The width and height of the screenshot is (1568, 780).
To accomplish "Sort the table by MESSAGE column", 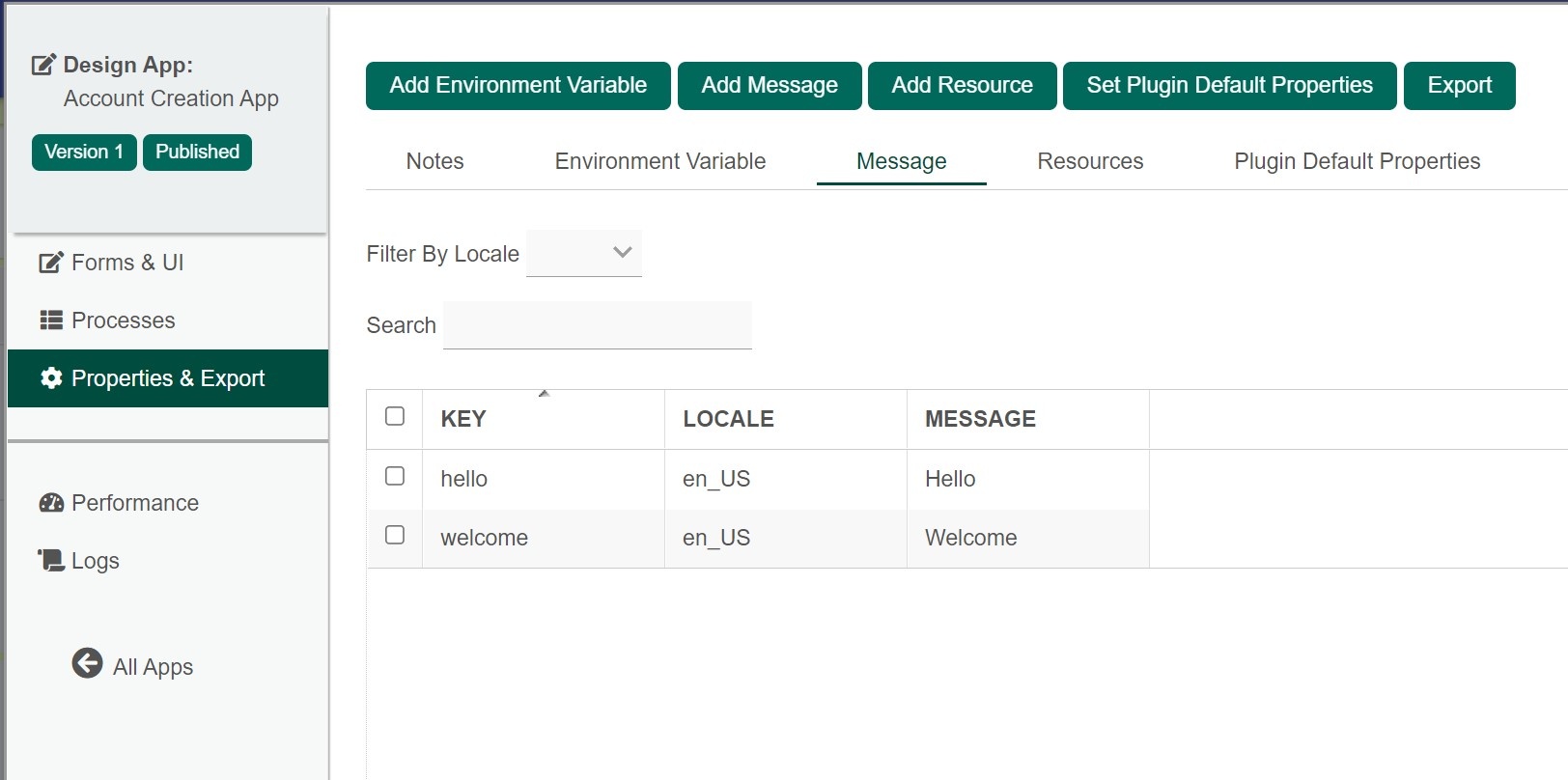I will (980, 419).
